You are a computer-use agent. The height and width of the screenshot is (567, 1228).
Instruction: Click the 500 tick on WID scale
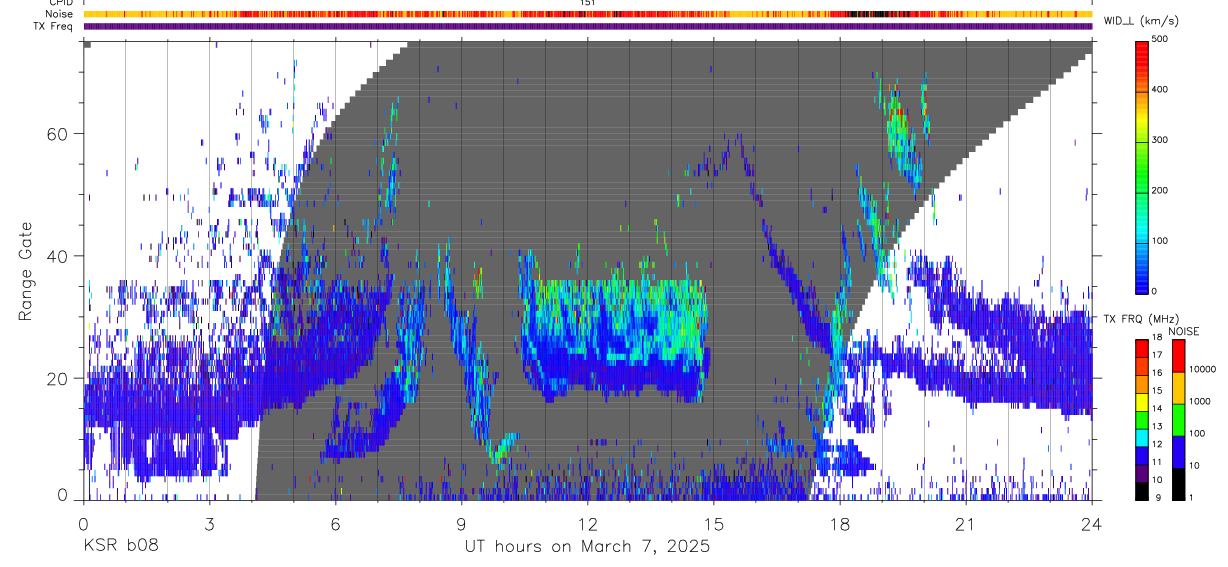click(x=1161, y=39)
